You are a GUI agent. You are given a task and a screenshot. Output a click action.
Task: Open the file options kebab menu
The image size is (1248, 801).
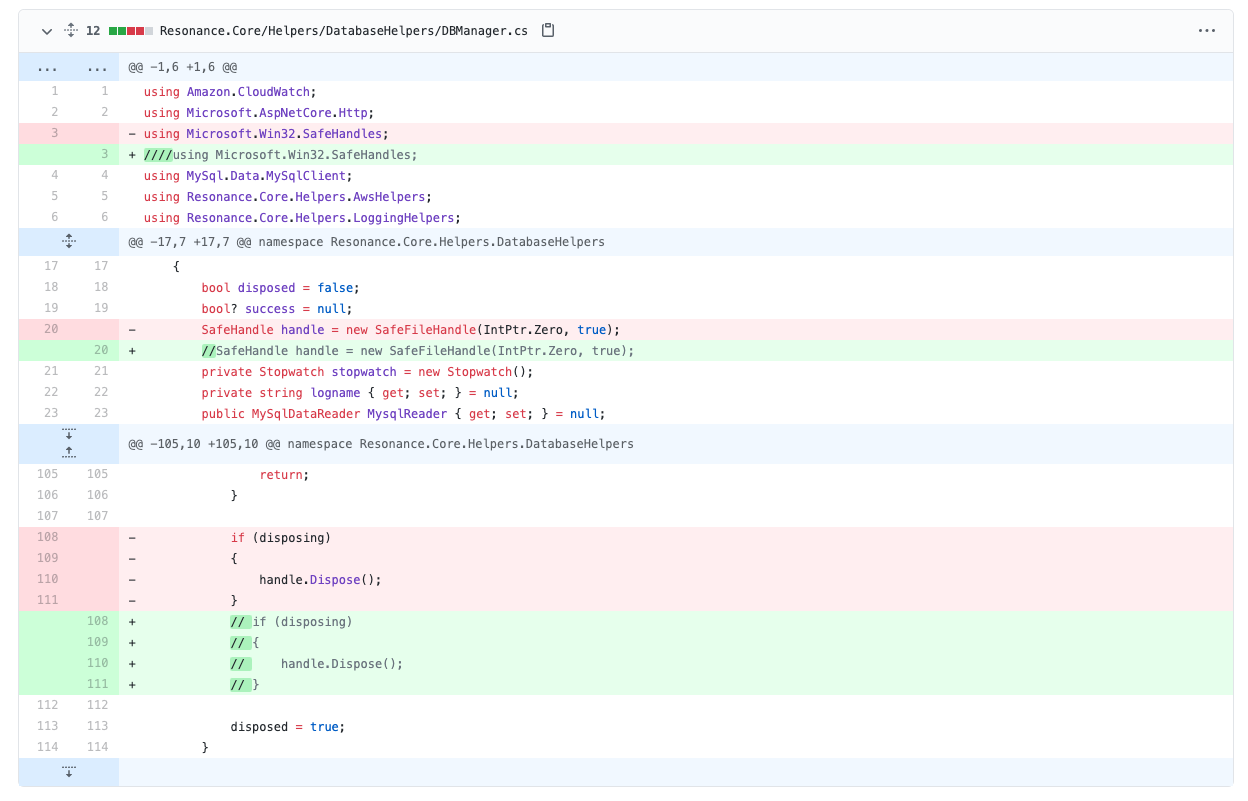point(1207,31)
